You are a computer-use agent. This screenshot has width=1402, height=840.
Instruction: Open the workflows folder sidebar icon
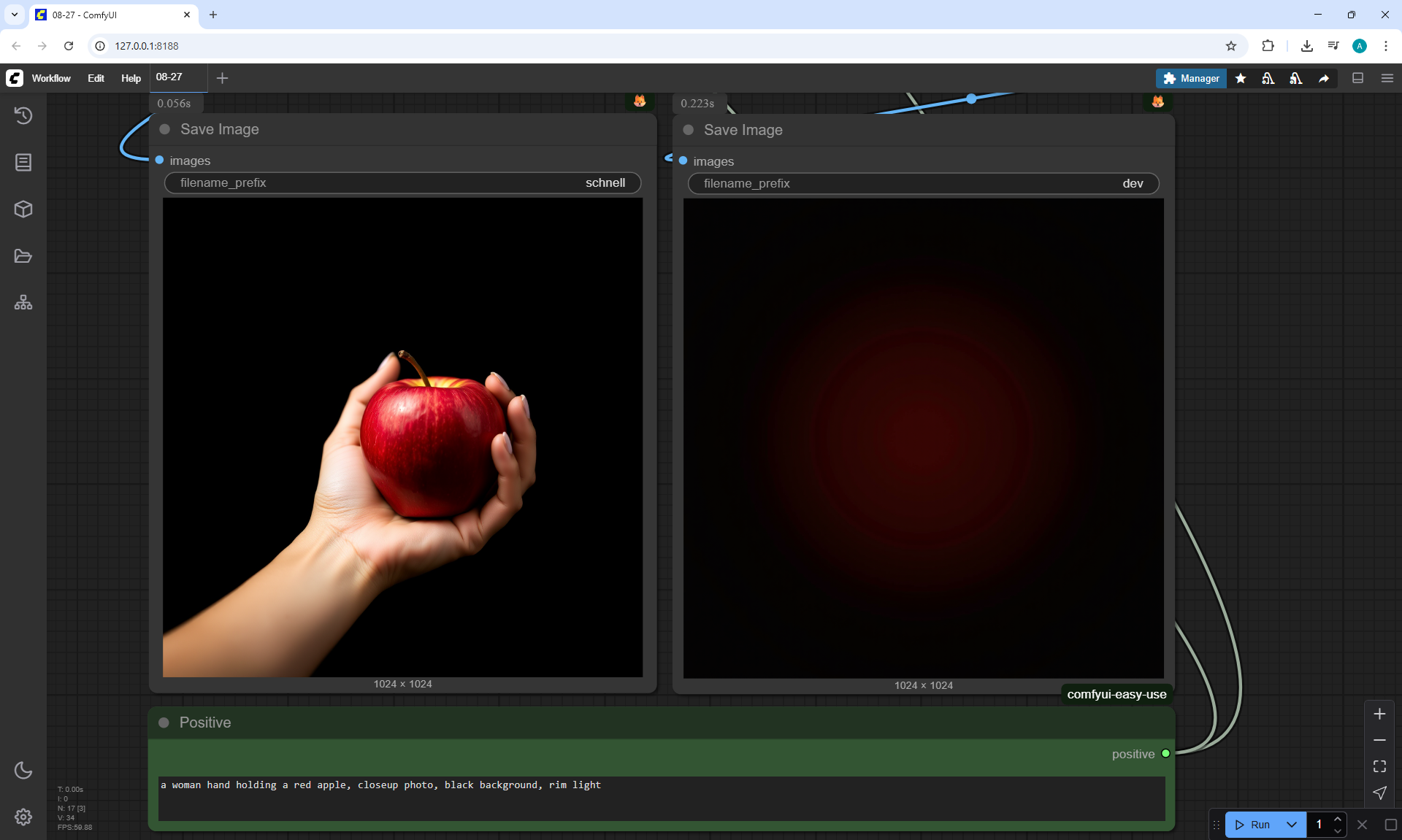coord(23,256)
